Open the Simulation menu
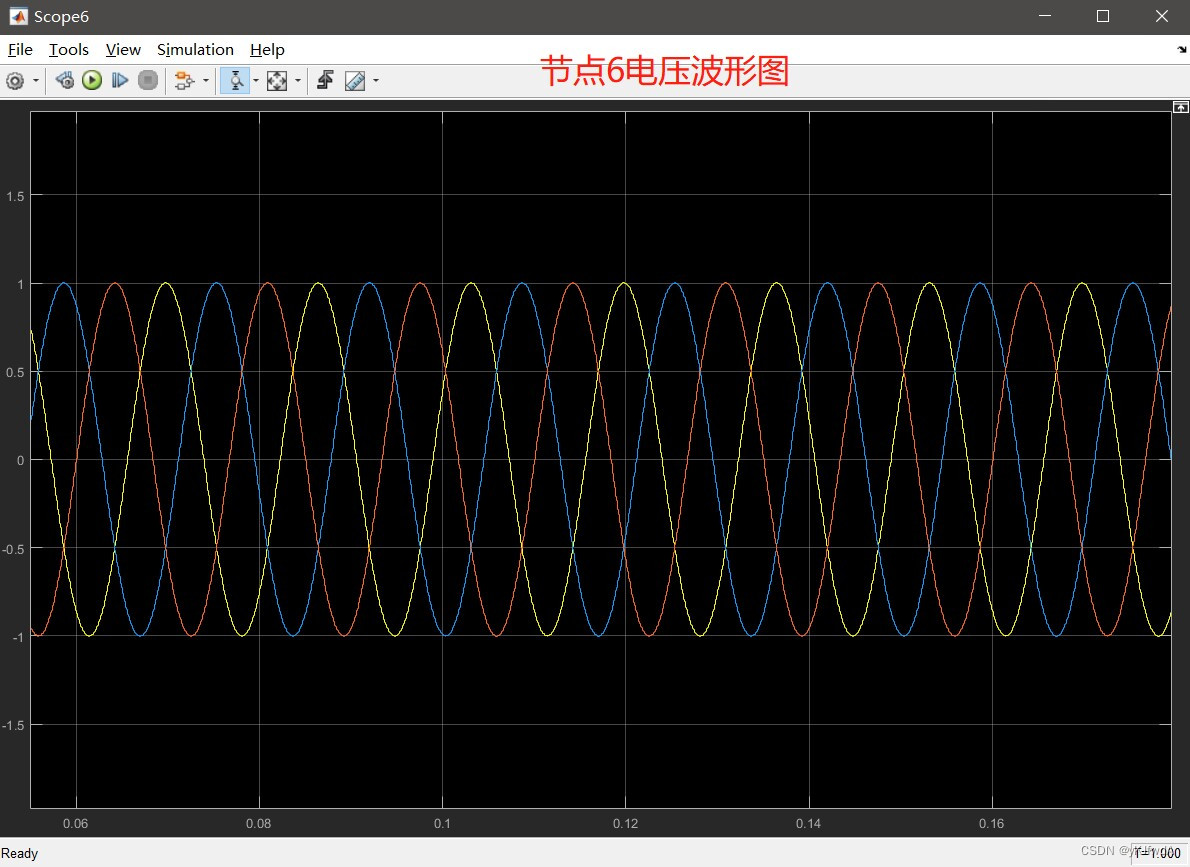The image size is (1190, 867). pos(195,49)
